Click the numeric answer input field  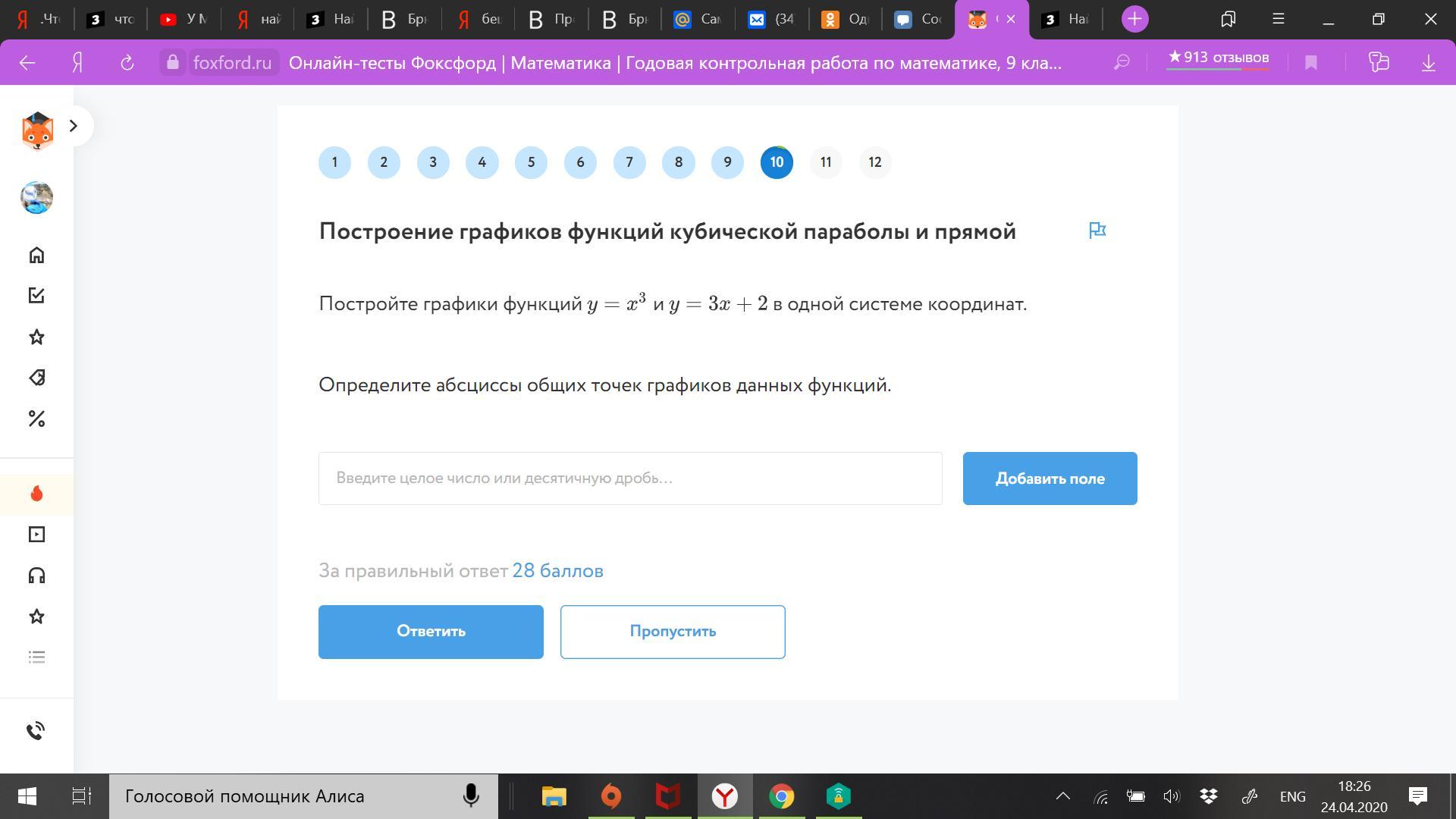(x=630, y=479)
